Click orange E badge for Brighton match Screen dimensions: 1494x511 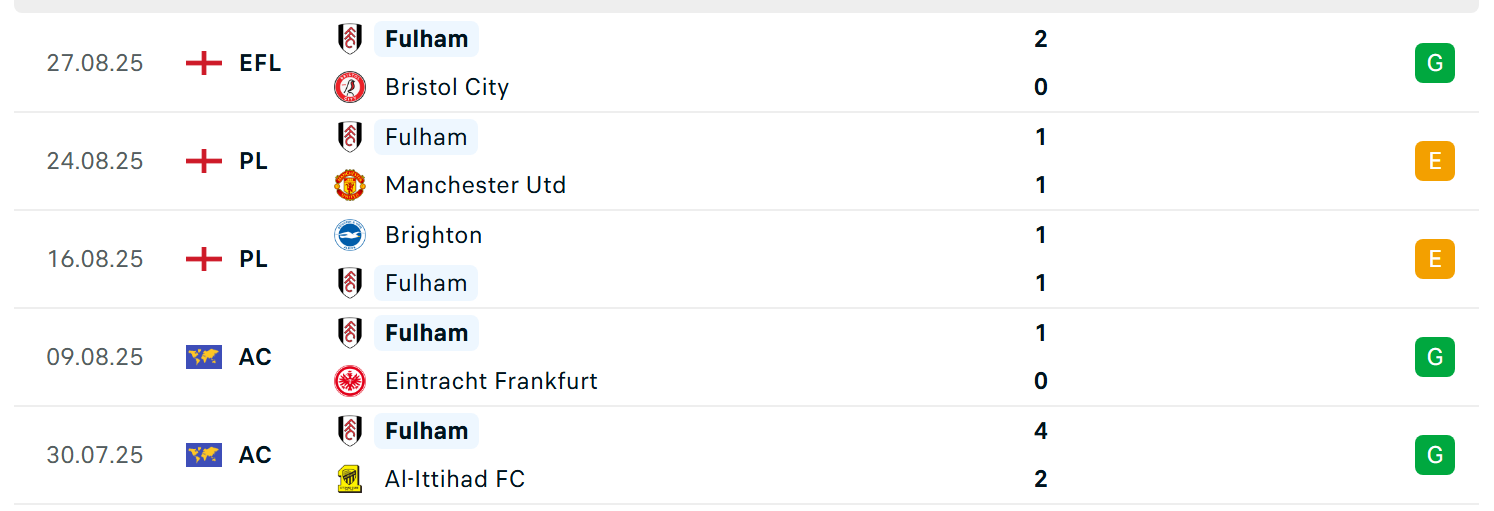click(1435, 259)
